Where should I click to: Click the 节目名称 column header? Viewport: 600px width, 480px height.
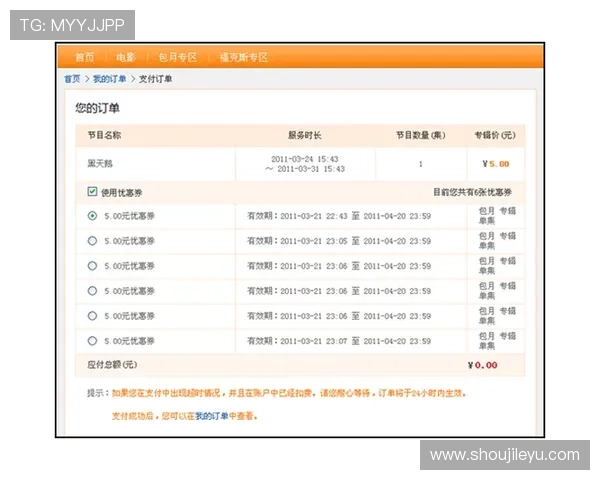point(104,135)
